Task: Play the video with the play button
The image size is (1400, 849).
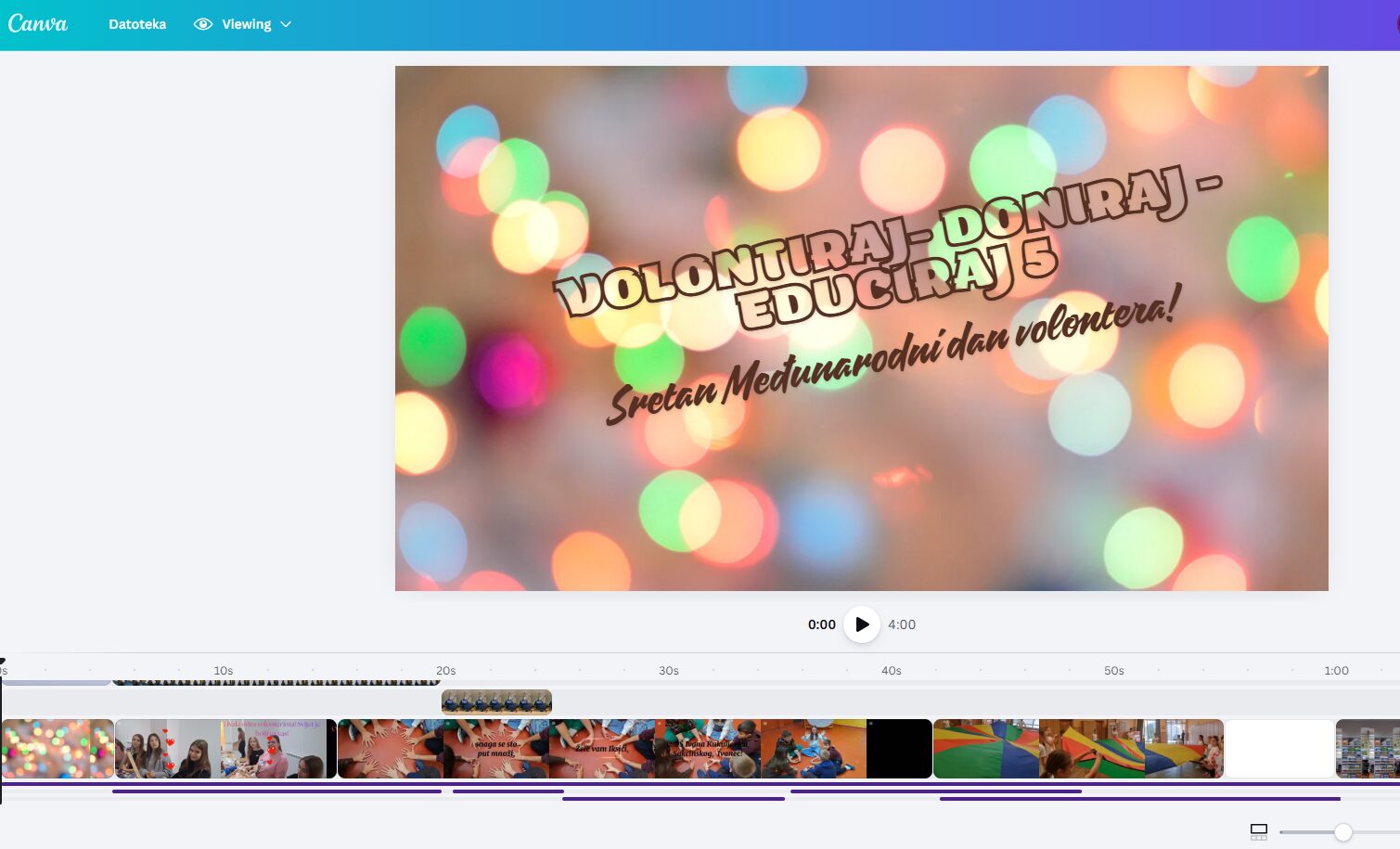Action: click(862, 624)
